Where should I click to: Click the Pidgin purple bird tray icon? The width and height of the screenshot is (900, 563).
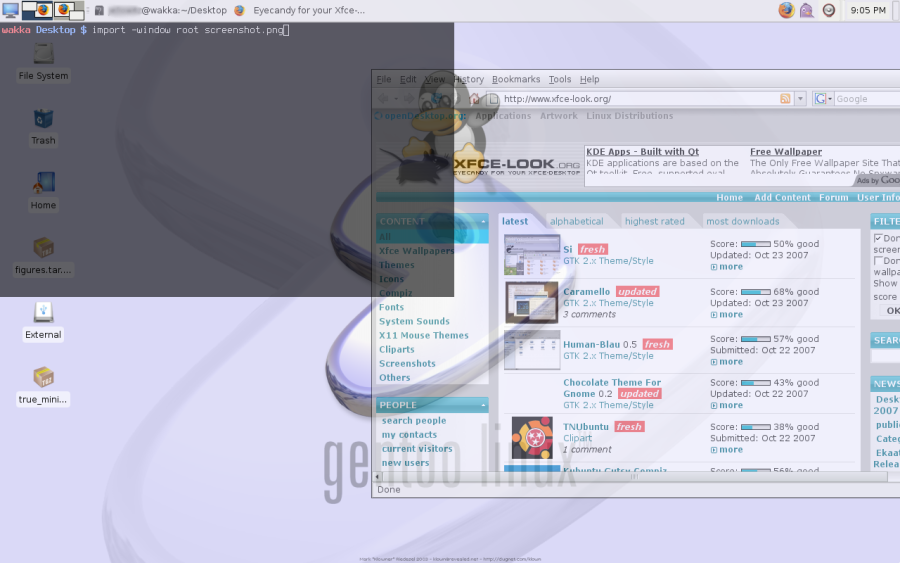(807, 10)
